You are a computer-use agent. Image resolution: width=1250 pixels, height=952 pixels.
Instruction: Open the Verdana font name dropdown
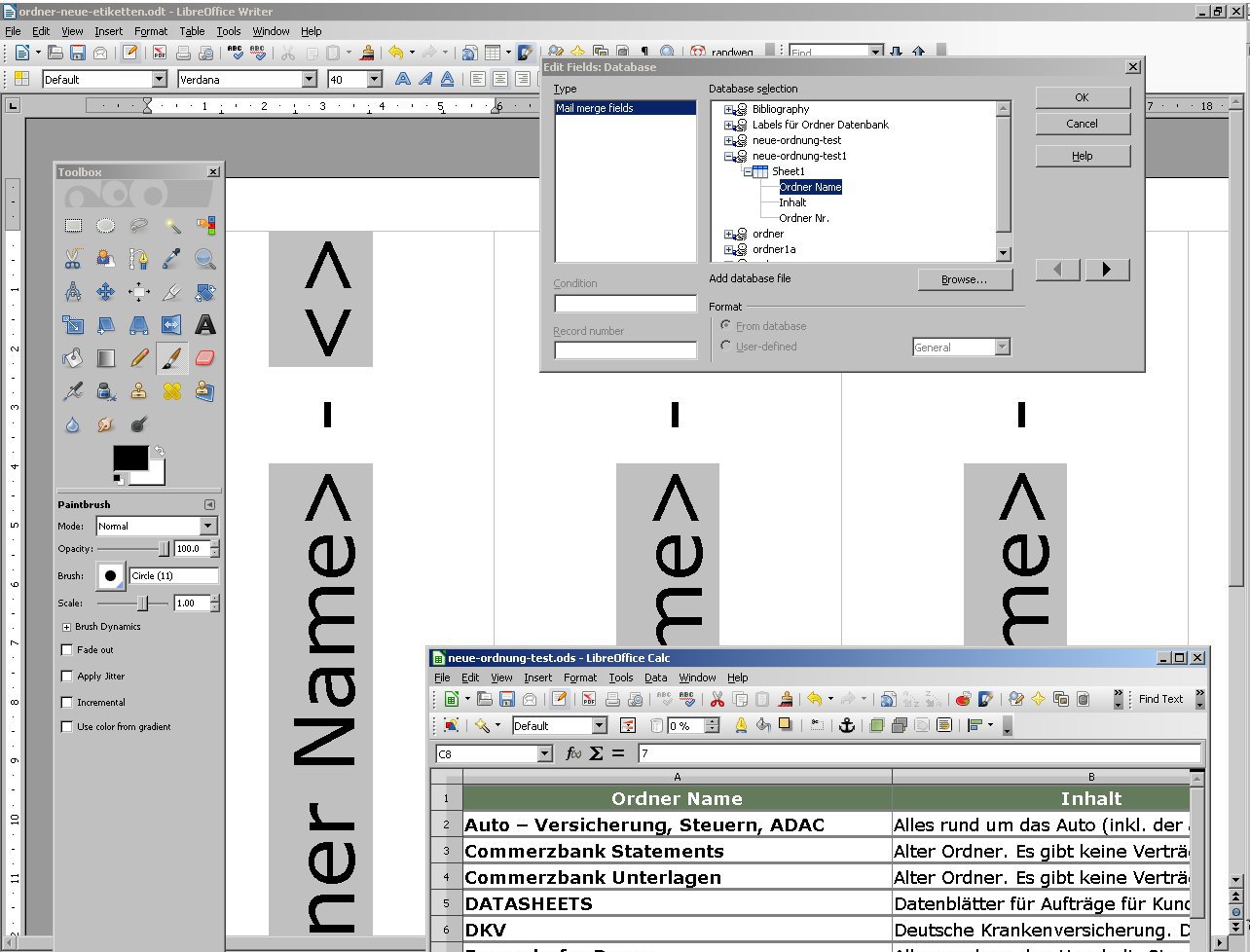[310, 80]
